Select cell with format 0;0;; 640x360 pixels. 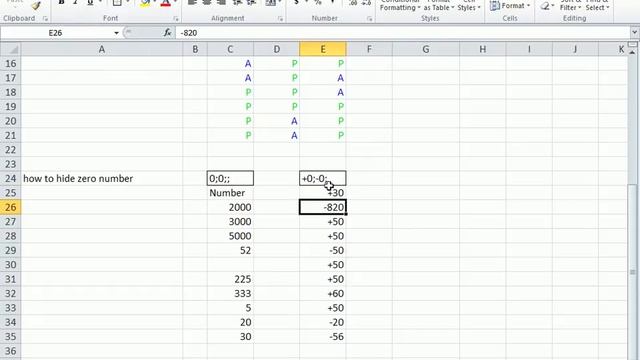[230, 178]
